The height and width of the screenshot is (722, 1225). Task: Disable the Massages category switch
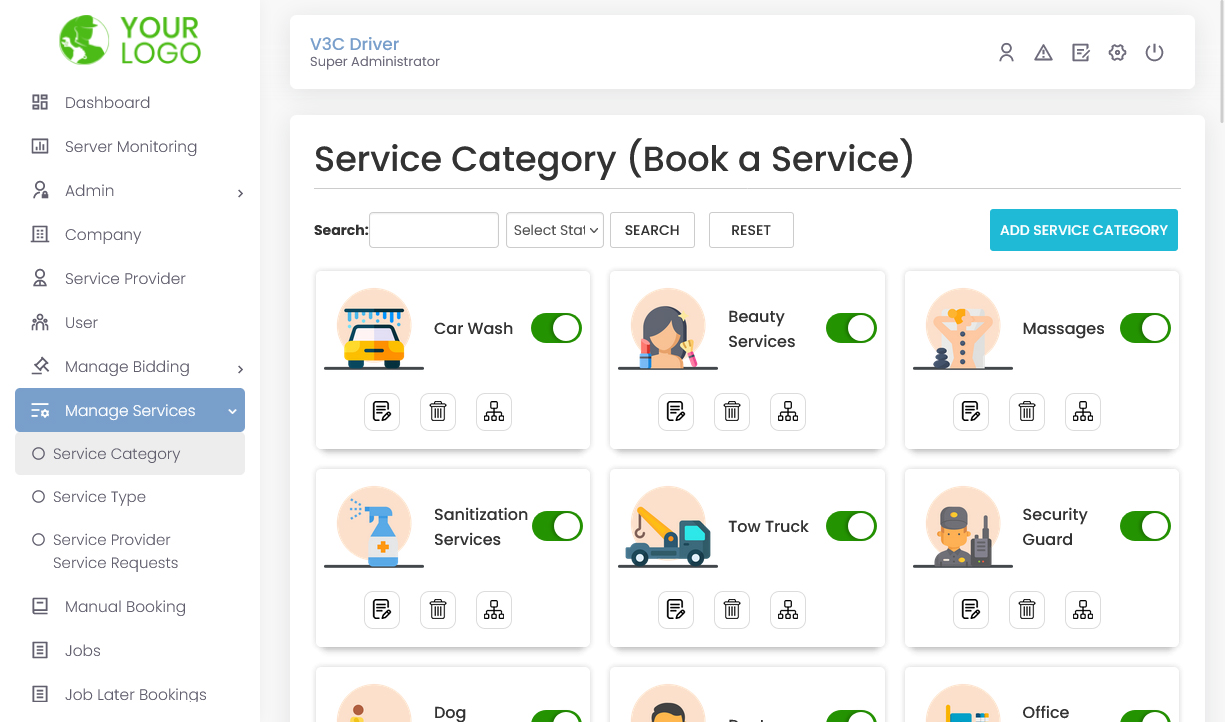click(x=1144, y=327)
